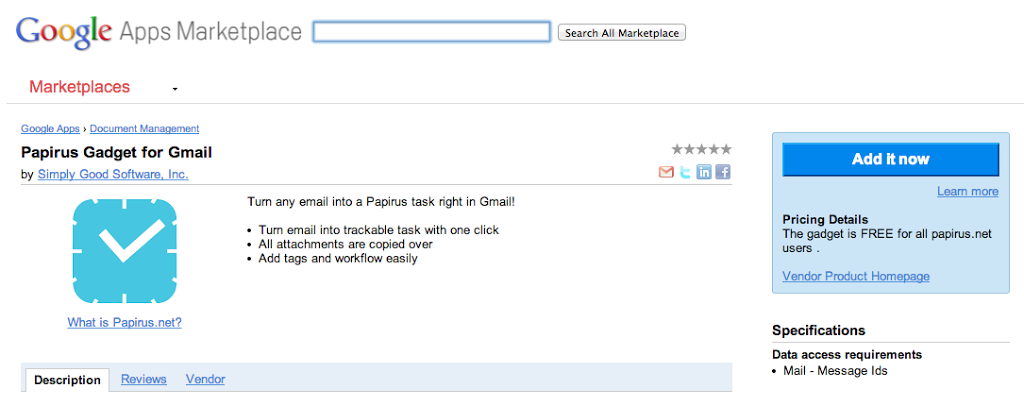Share via the email envelope icon
Screen dimensions: 1024x406
(665, 172)
